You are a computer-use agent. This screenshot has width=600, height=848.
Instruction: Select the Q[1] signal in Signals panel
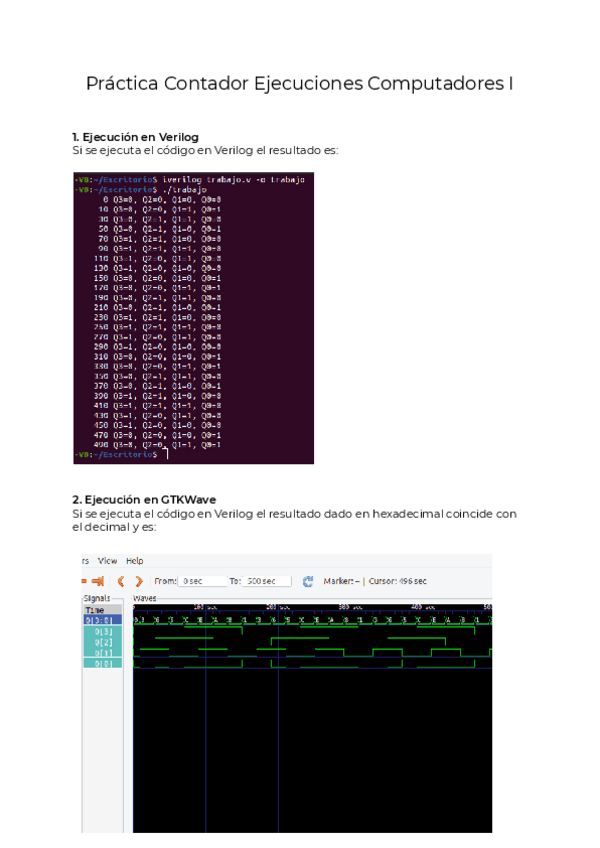pyautogui.click(x=103, y=653)
